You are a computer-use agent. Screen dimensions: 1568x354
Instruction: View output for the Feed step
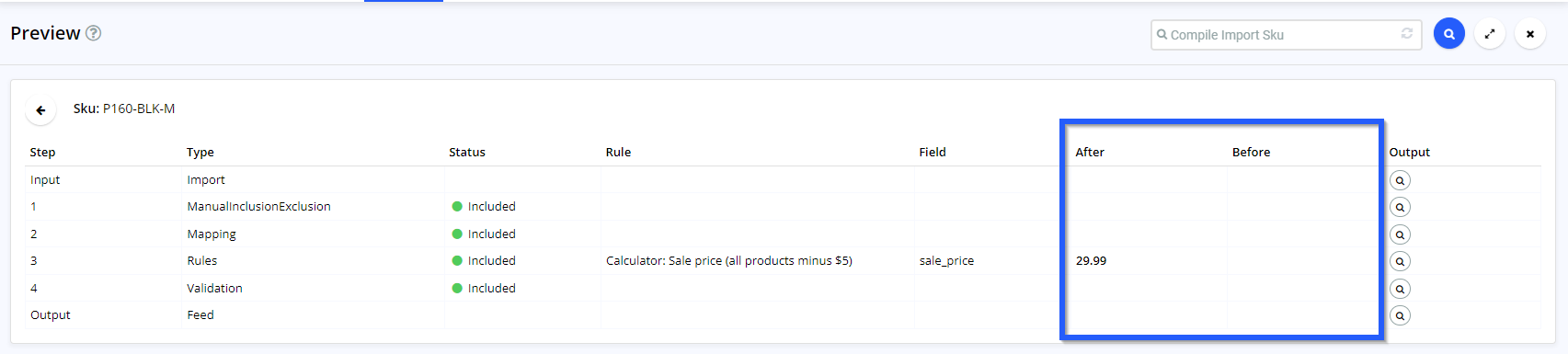pyautogui.click(x=1400, y=315)
